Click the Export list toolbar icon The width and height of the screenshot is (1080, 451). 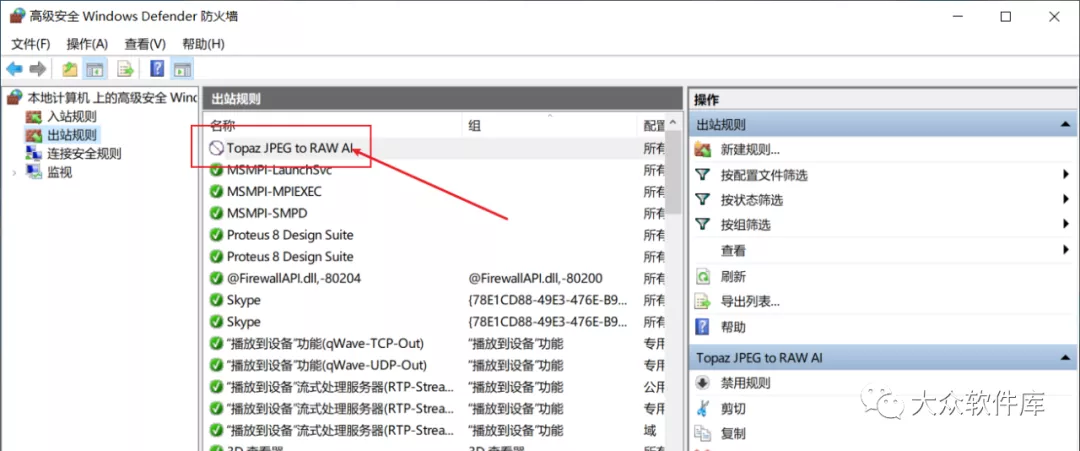(125, 69)
